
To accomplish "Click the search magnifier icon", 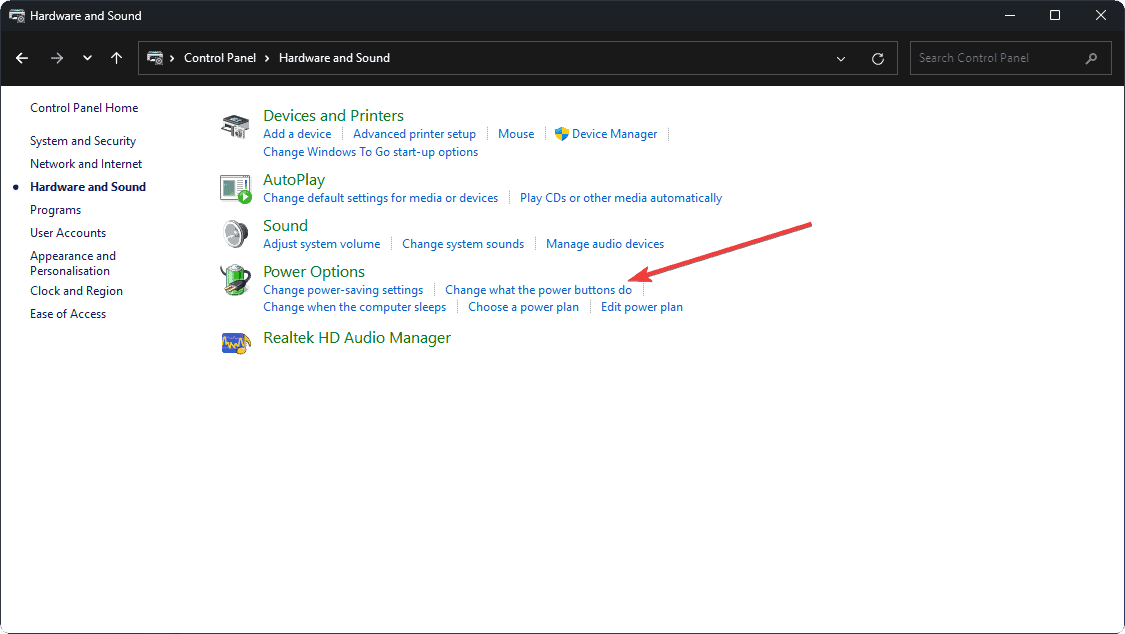I will coord(1092,58).
